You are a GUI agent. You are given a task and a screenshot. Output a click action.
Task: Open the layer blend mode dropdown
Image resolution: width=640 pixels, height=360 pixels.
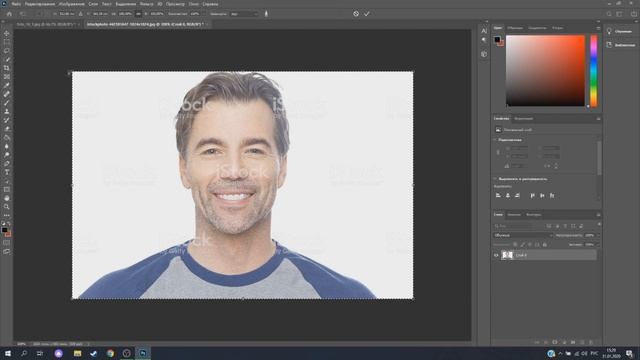coord(523,236)
